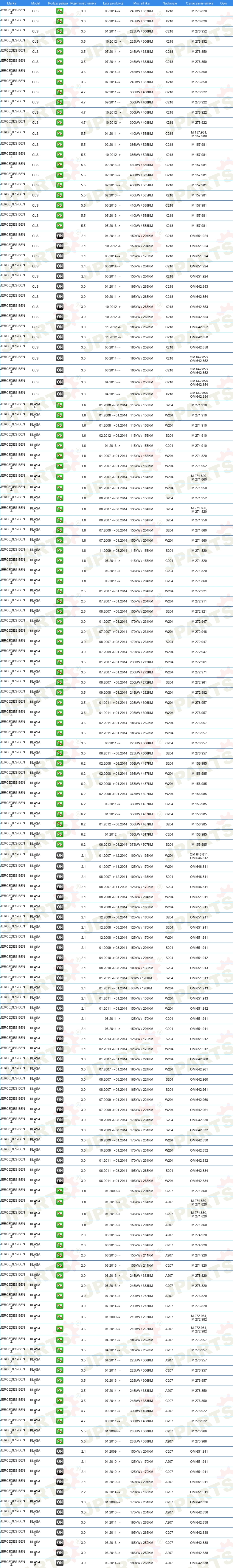The height and width of the screenshot is (1568, 233).
Task: Click date 03.2013 in Klasa E 2.0 A207 row
Action: 113,1235
